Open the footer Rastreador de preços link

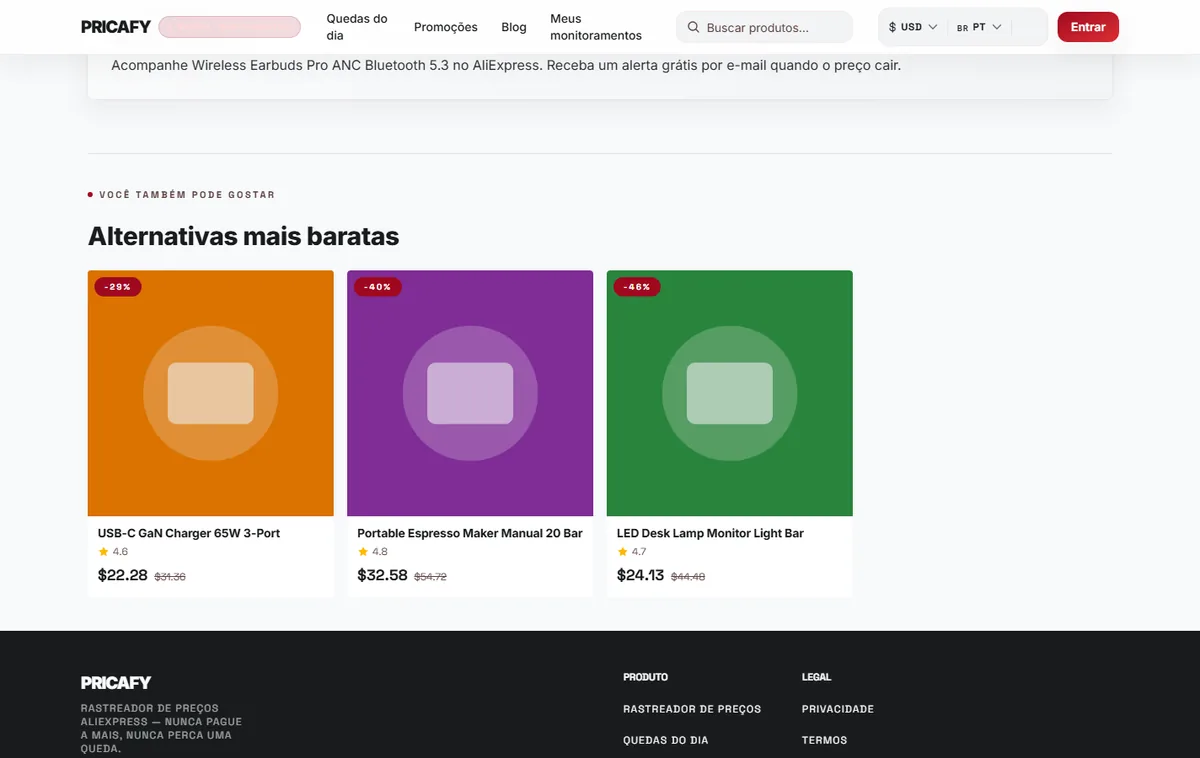pyautogui.click(x=692, y=709)
